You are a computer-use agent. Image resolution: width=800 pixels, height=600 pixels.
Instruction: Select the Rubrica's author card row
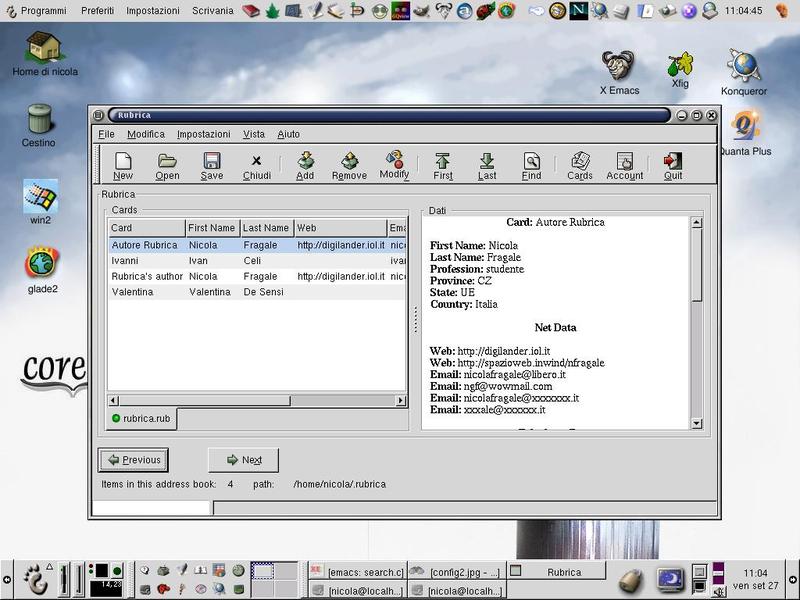pyautogui.click(x=257, y=277)
